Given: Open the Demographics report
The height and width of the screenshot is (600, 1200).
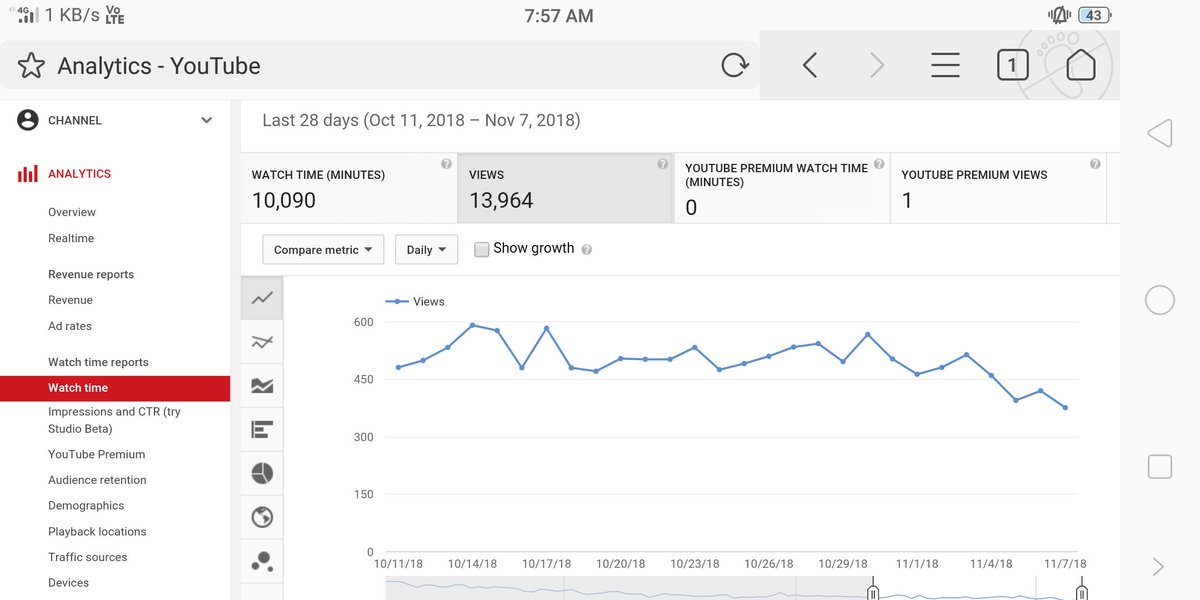Looking at the screenshot, I should 86,506.
